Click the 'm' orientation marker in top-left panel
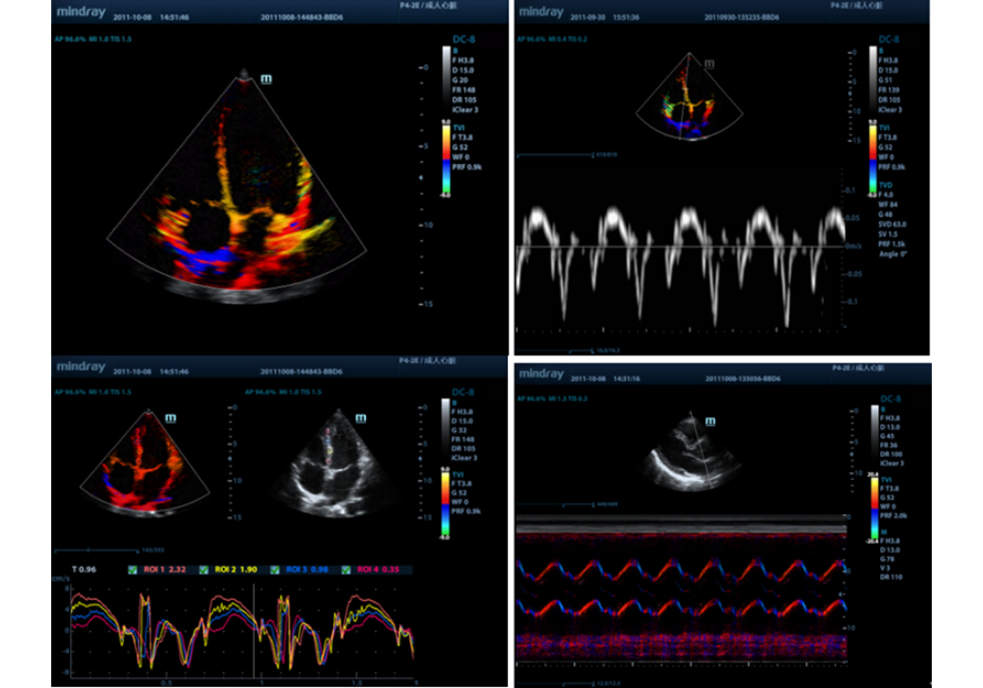 click(x=266, y=78)
